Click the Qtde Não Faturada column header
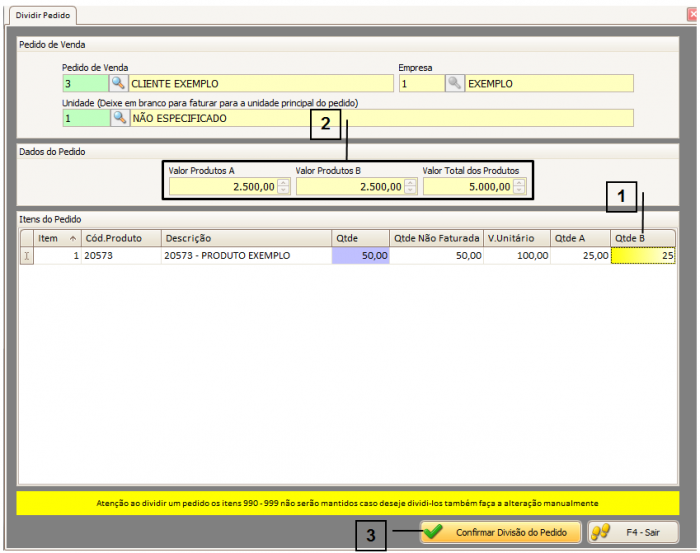The image size is (700, 553). coord(436,238)
